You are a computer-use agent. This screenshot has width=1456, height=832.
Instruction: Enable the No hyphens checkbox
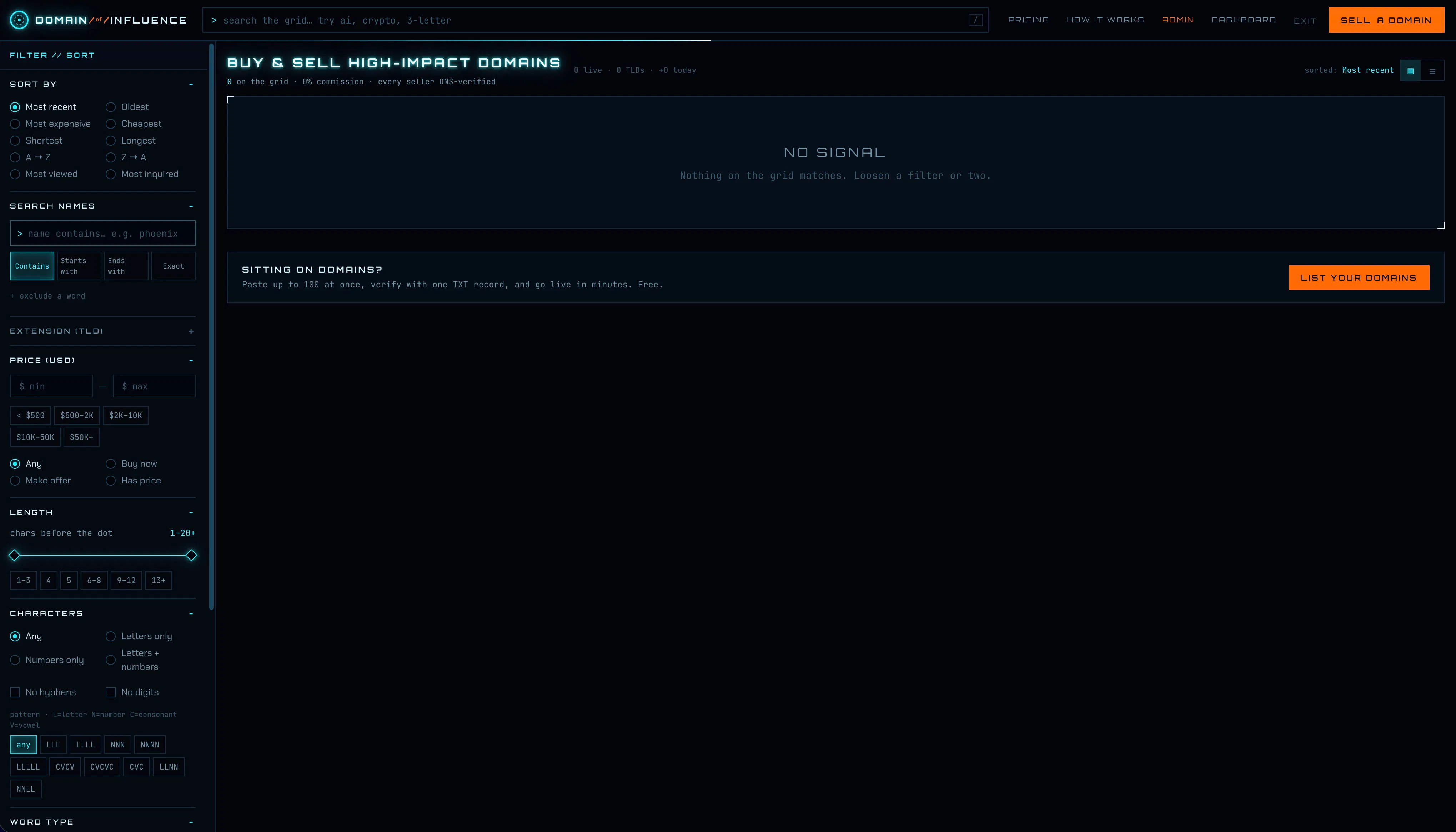(x=15, y=692)
